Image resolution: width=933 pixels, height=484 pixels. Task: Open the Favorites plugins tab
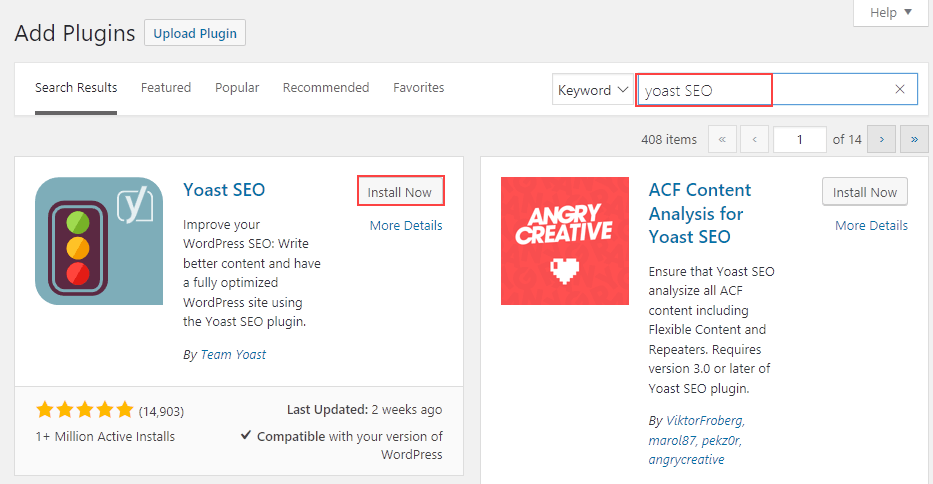click(x=418, y=88)
